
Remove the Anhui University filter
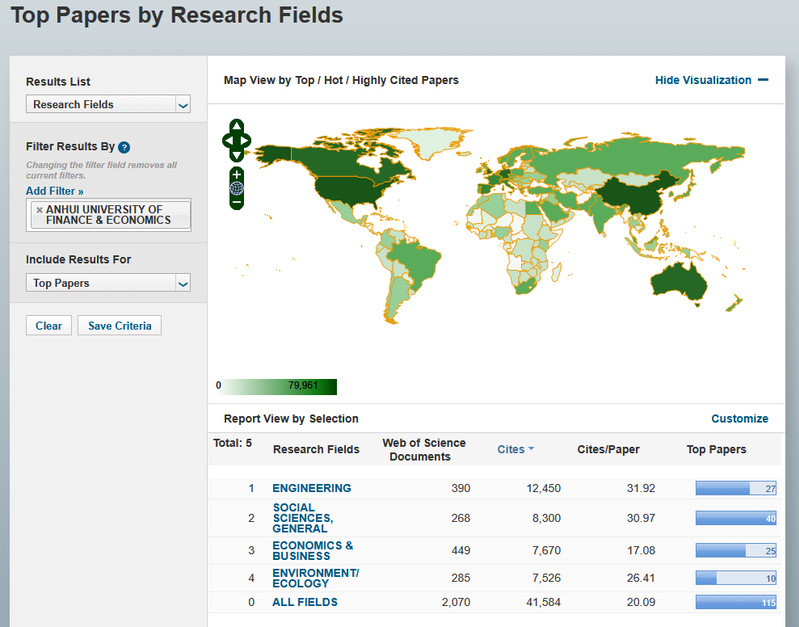coord(39,210)
